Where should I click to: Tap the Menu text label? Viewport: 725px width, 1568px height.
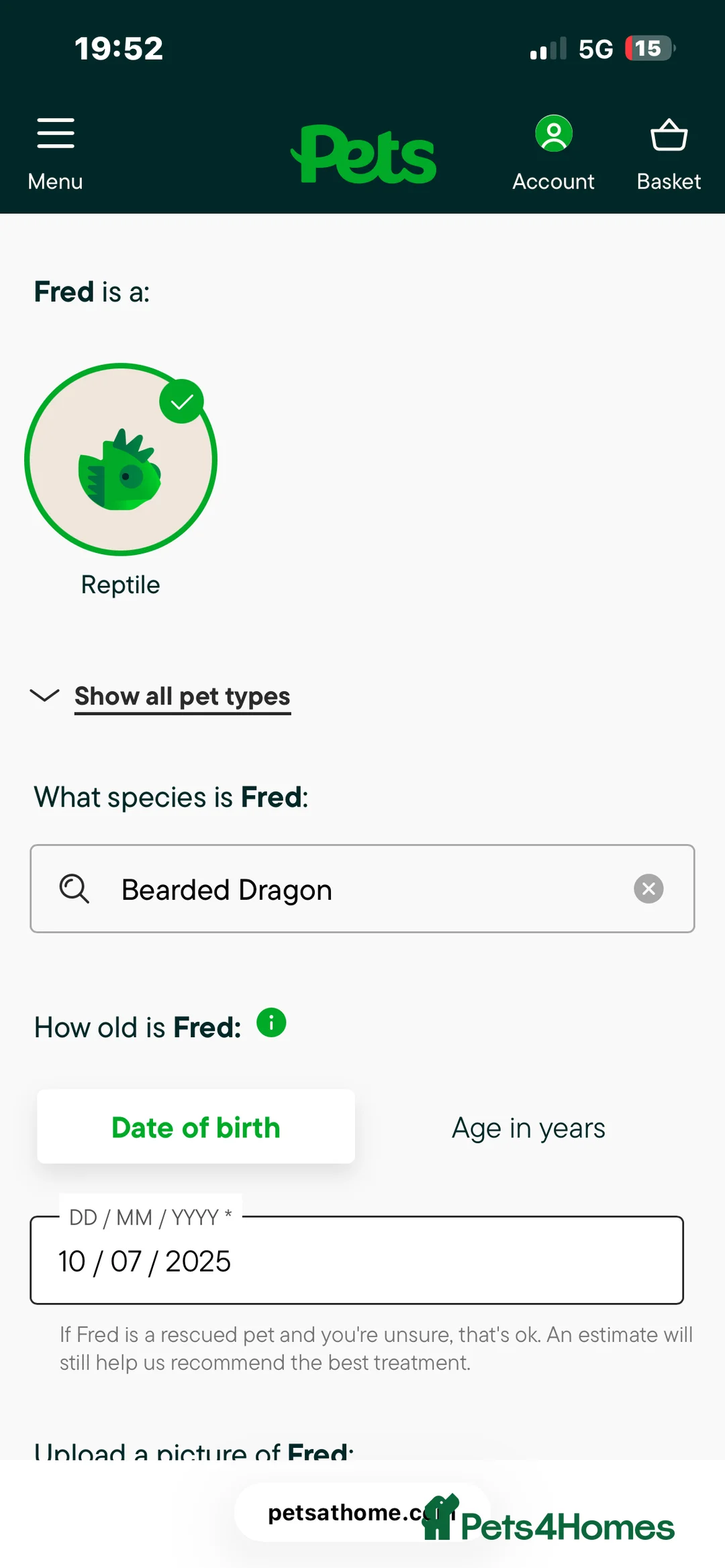[x=56, y=182]
